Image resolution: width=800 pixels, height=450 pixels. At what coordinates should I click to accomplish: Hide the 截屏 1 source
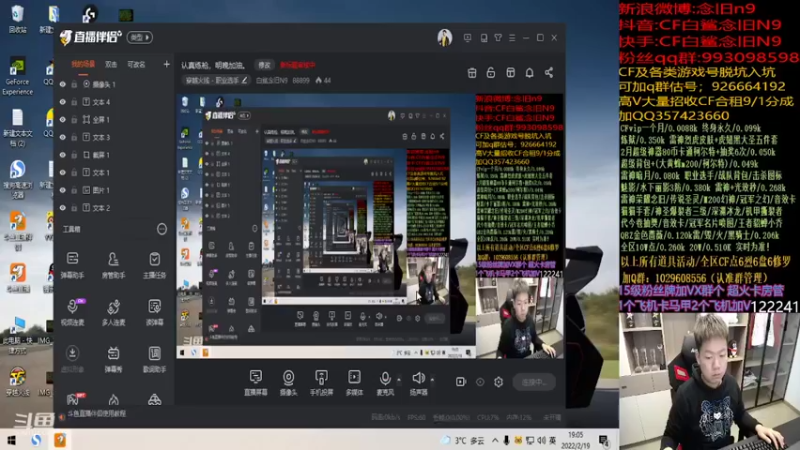click(x=63, y=155)
